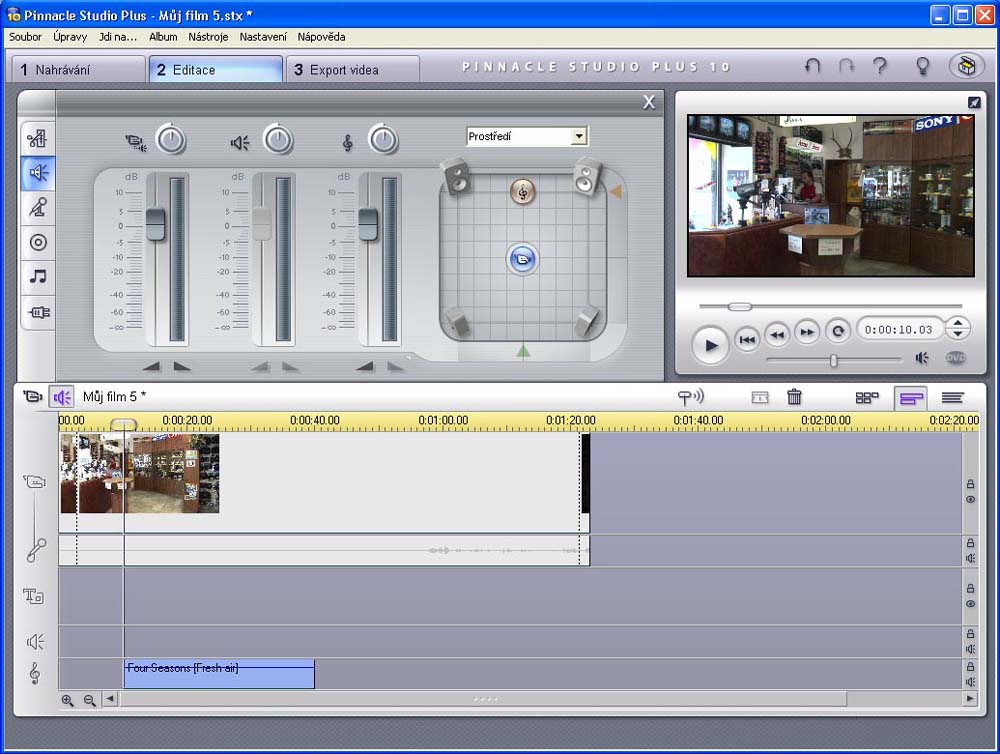Close the audio toolbox with X

tap(649, 102)
